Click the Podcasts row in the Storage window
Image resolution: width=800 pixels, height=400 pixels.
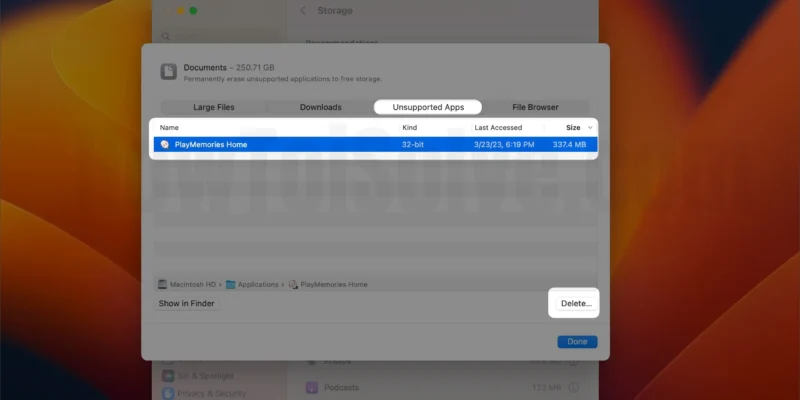[x=443, y=387]
